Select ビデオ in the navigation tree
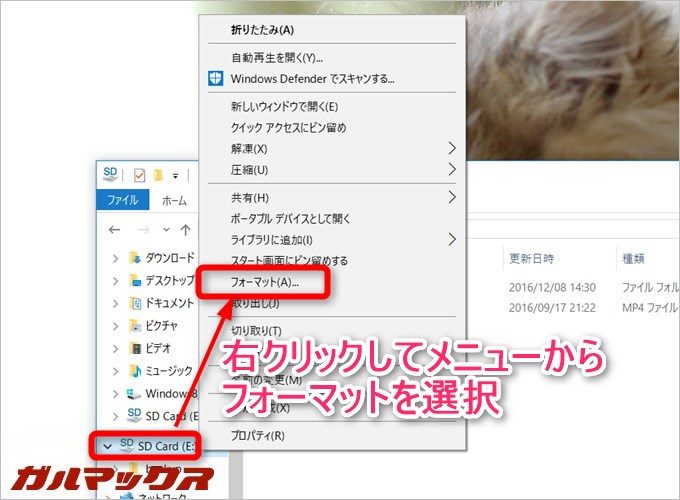This screenshot has height=500, width=680. tap(158, 348)
